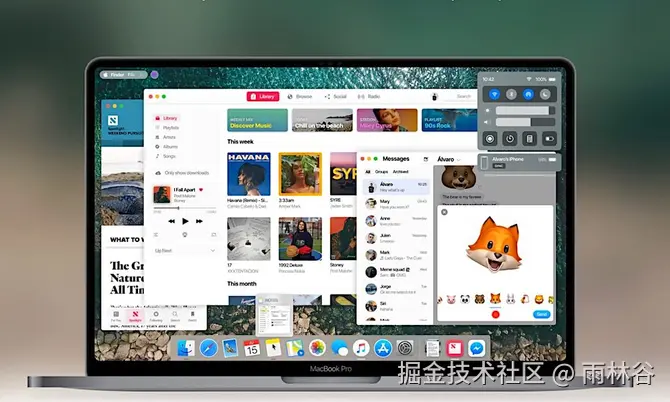Open the Havana album cover
Image resolution: width=670 pixels, height=402 pixels.
pyautogui.click(x=249, y=174)
